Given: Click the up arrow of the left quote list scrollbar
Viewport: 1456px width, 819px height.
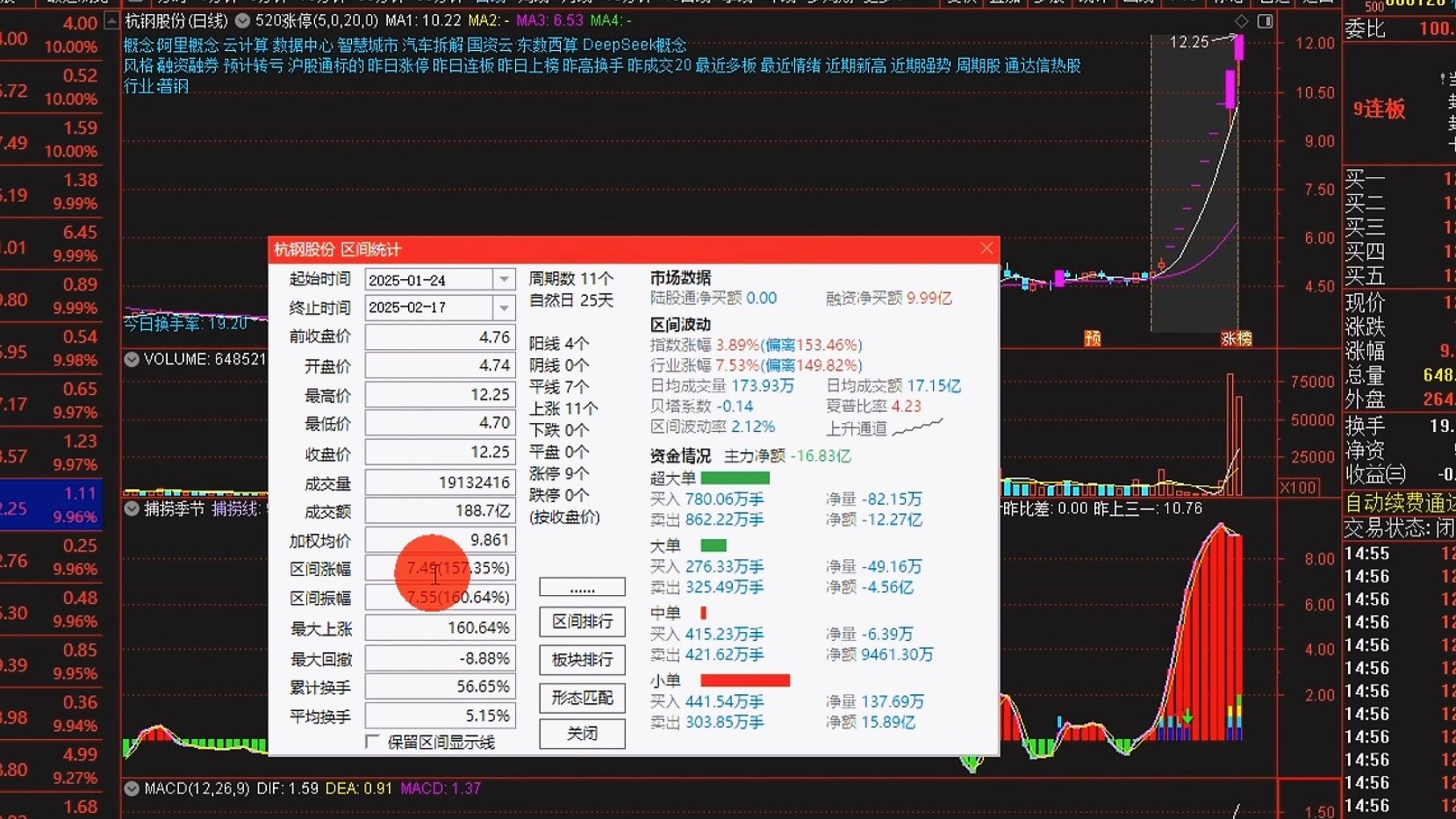Looking at the screenshot, I should tap(111, 19).
